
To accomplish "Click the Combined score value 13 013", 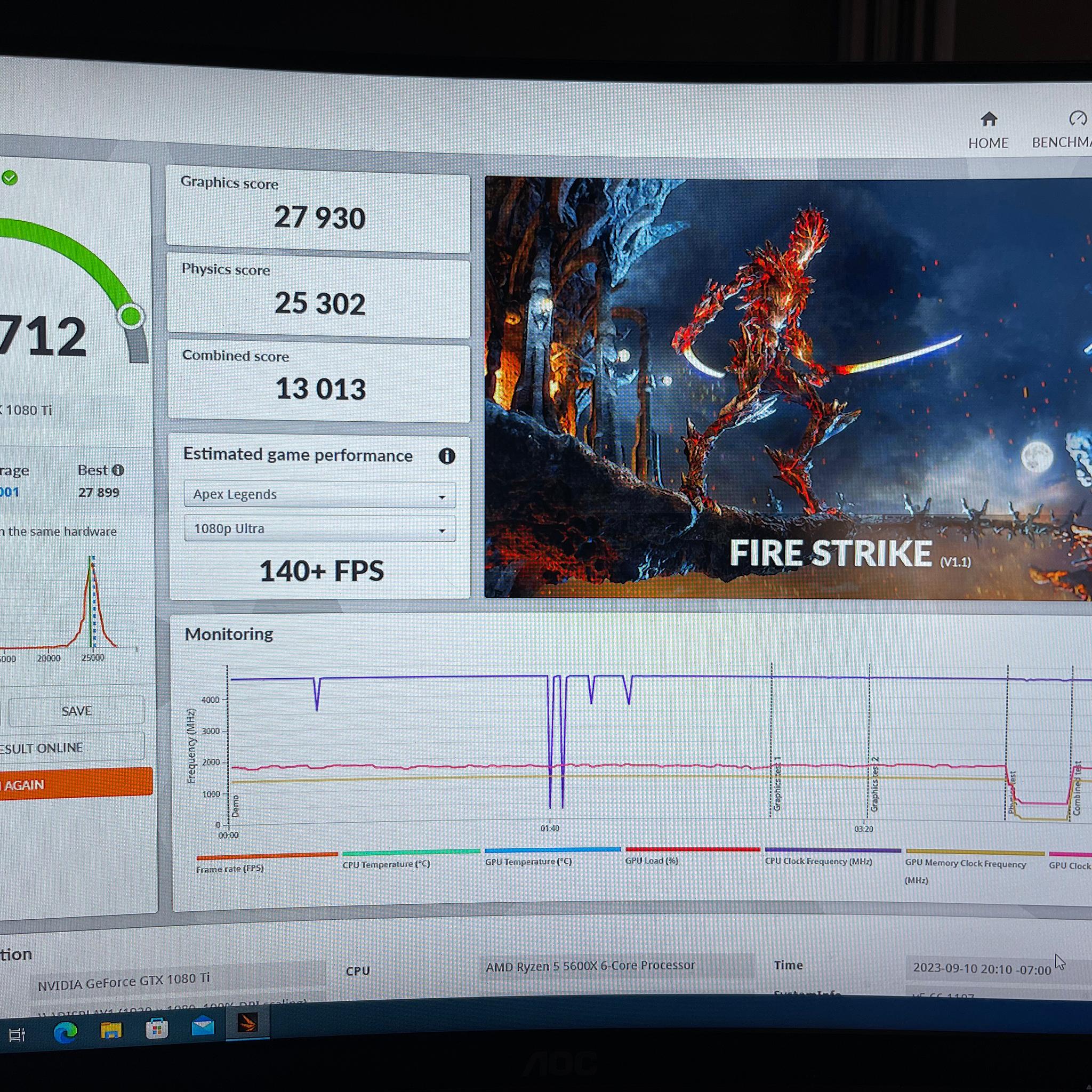I will pyautogui.click(x=320, y=389).
